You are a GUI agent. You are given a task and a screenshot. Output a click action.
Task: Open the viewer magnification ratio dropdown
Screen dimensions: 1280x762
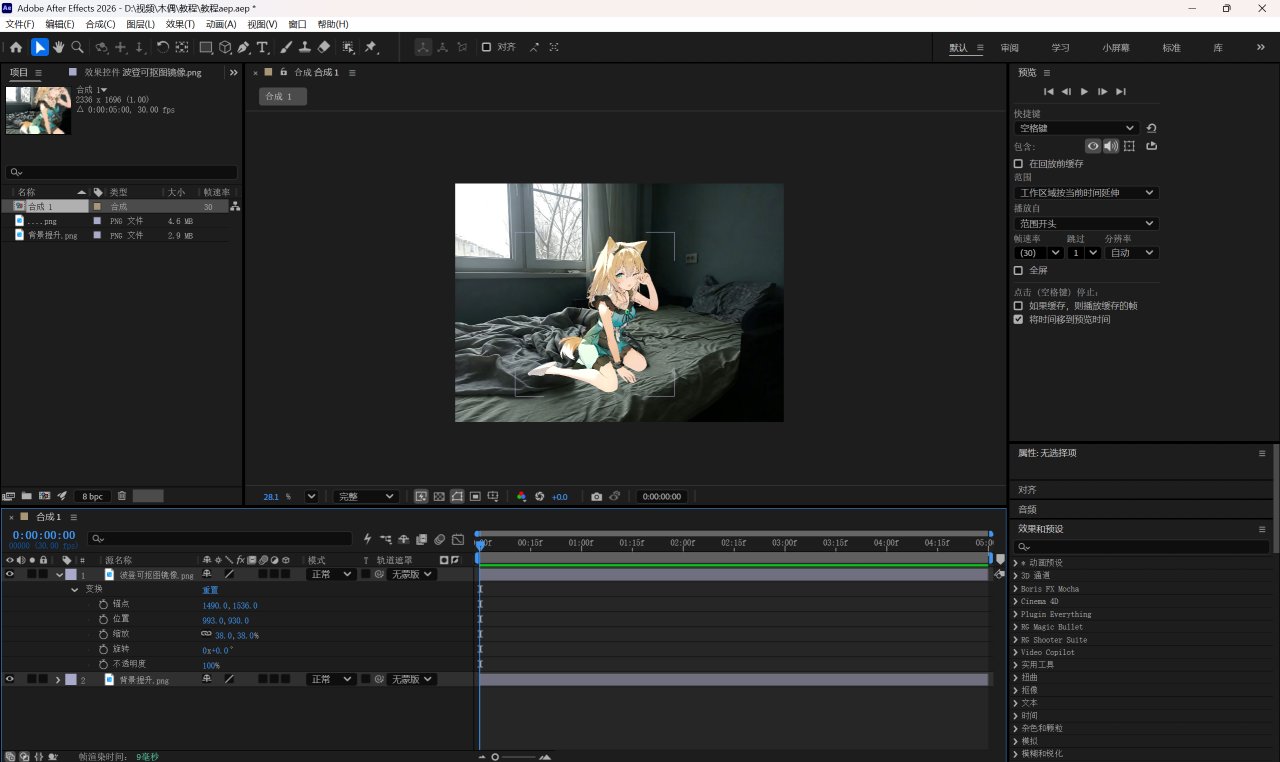click(311, 496)
